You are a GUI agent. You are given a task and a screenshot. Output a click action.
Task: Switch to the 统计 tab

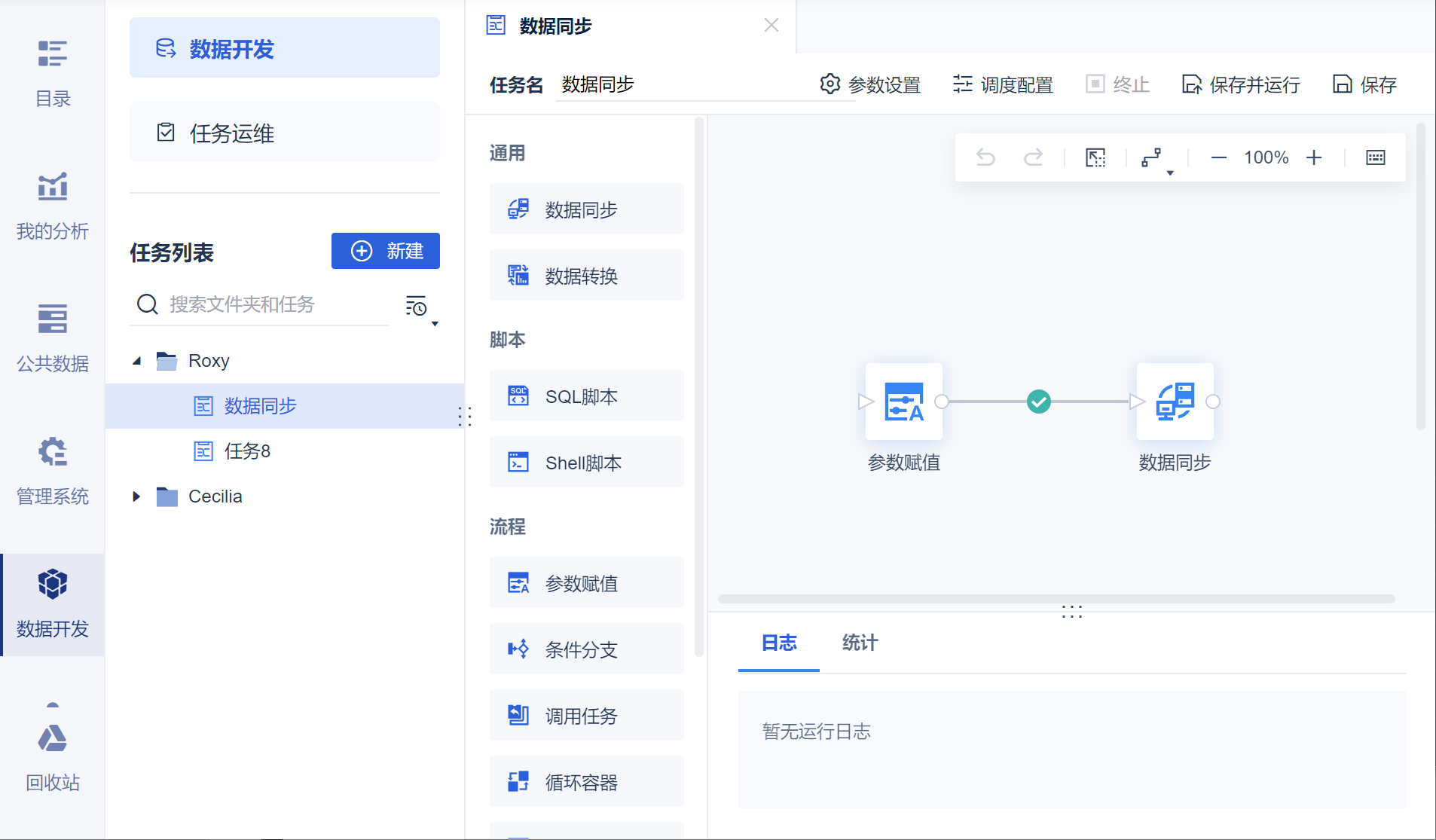click(860, 643)
